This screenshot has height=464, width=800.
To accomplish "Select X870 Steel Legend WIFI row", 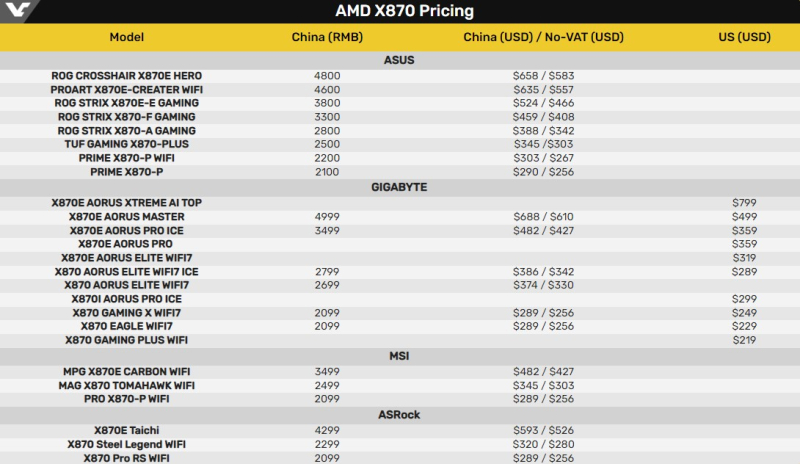I will (126, 444).
